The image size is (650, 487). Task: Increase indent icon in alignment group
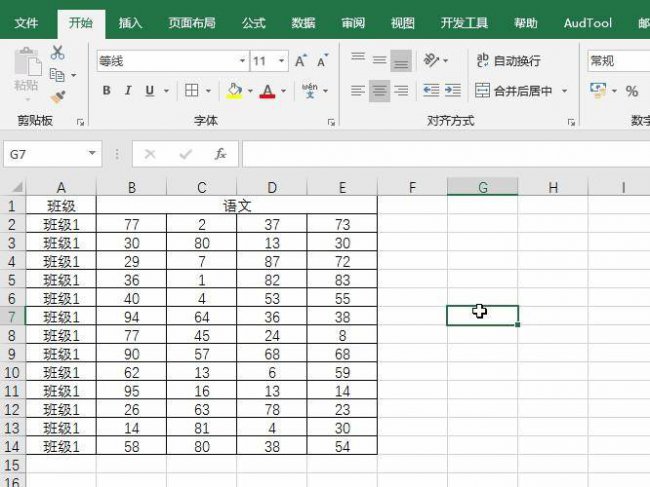coord(453,90)
